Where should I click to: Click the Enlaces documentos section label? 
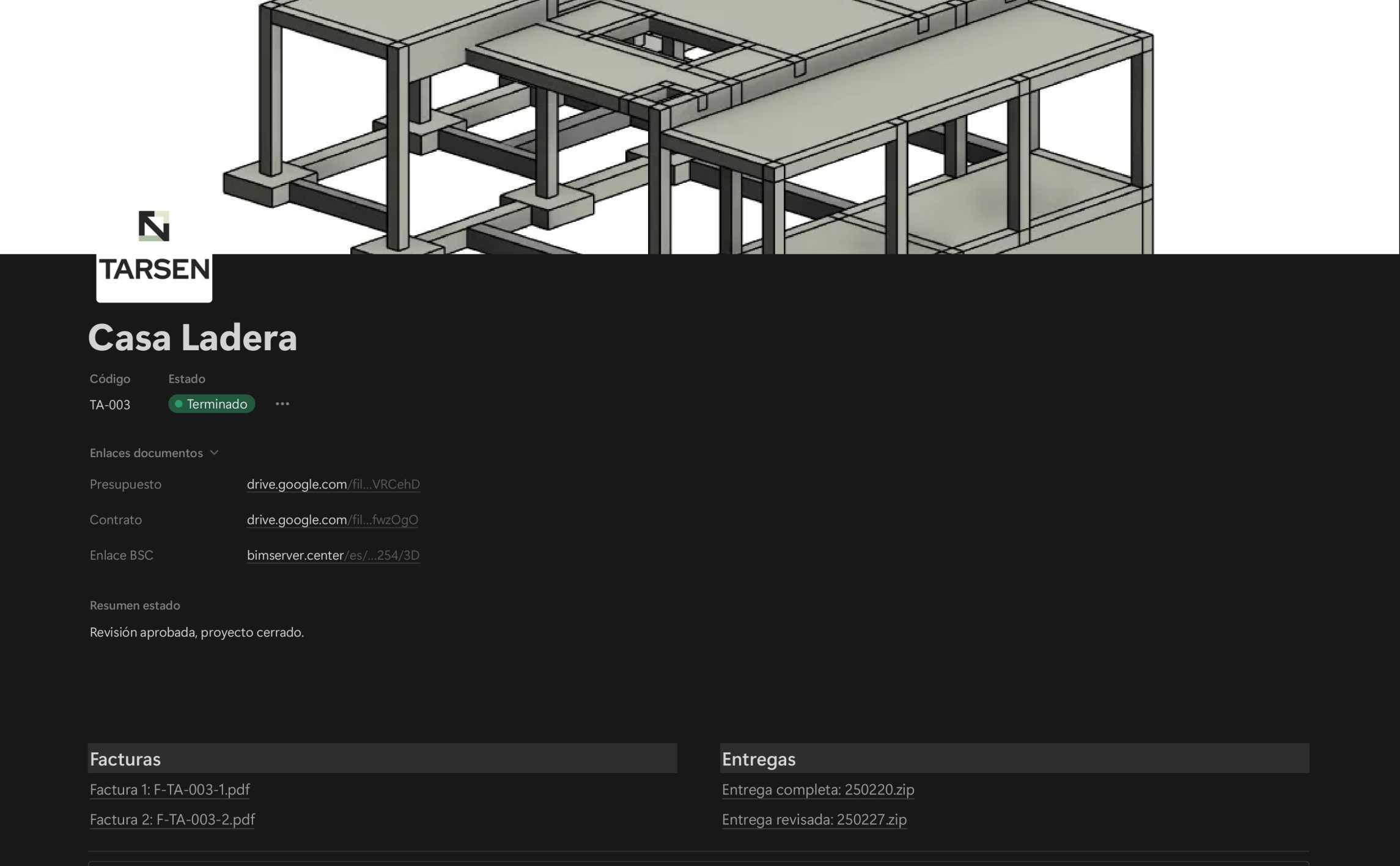click(x=146, y=453)
